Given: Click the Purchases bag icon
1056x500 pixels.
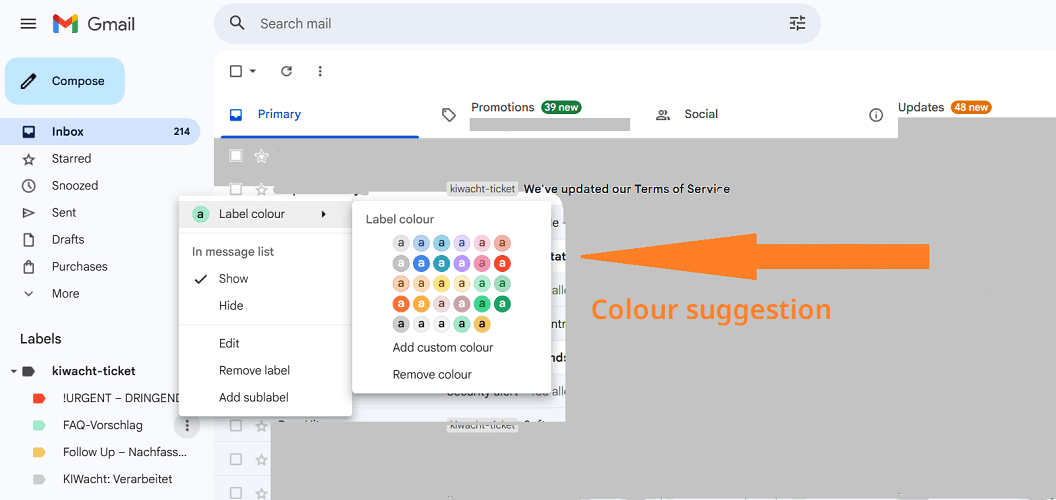Looking at the screenshot, I should coord(28,267).
